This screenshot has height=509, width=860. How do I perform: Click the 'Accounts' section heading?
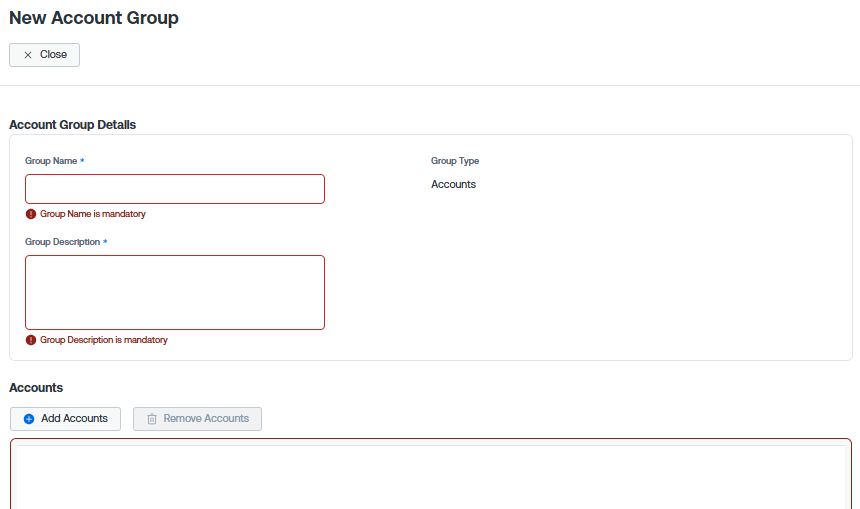coord(36,388)
